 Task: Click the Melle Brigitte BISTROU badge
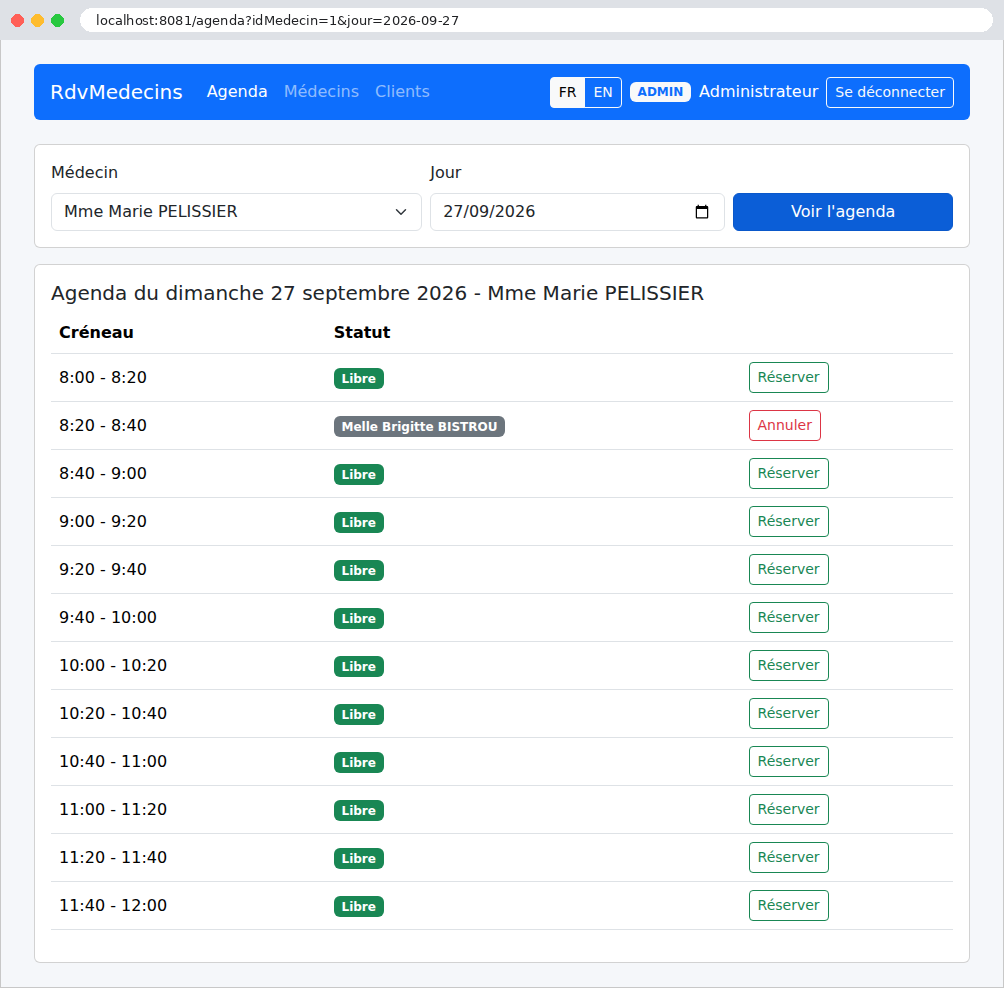pos(419,426)
